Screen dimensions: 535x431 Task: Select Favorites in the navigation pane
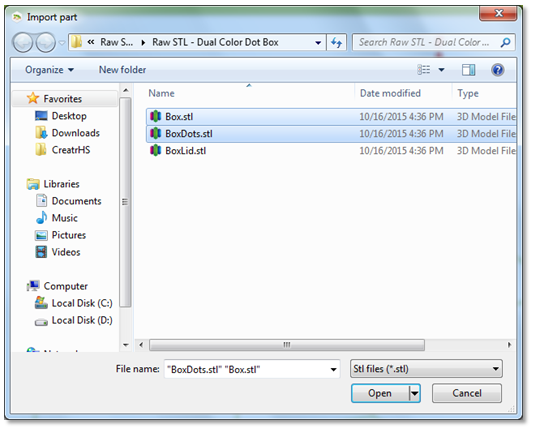coord(65,99)
